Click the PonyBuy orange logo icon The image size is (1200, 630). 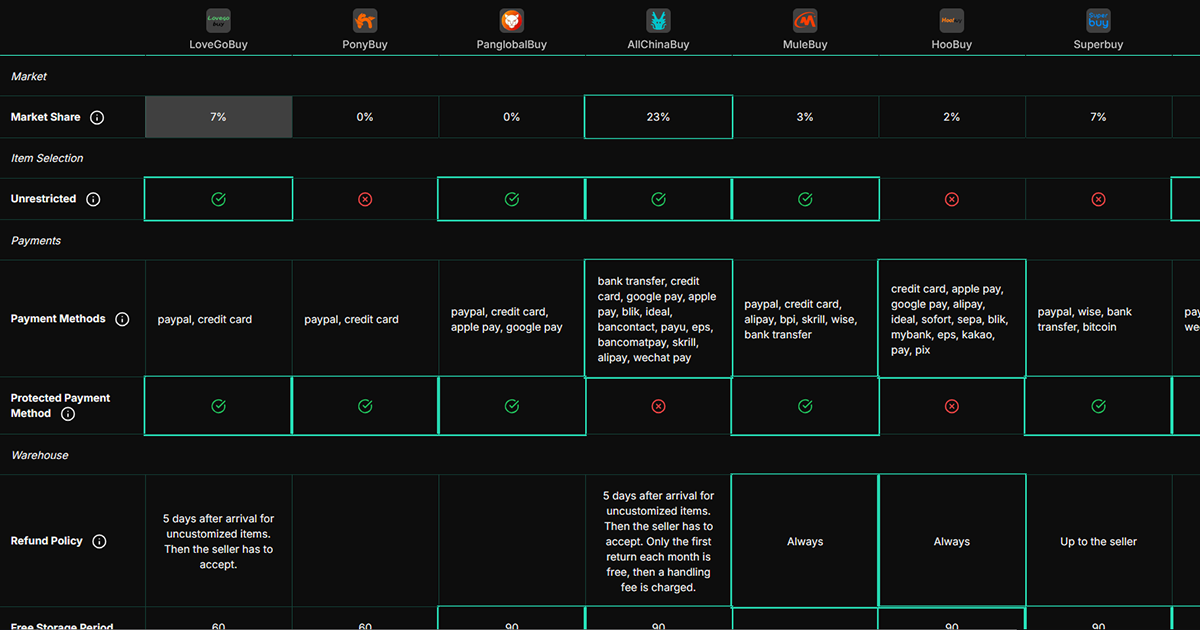[x=365, y=20]
